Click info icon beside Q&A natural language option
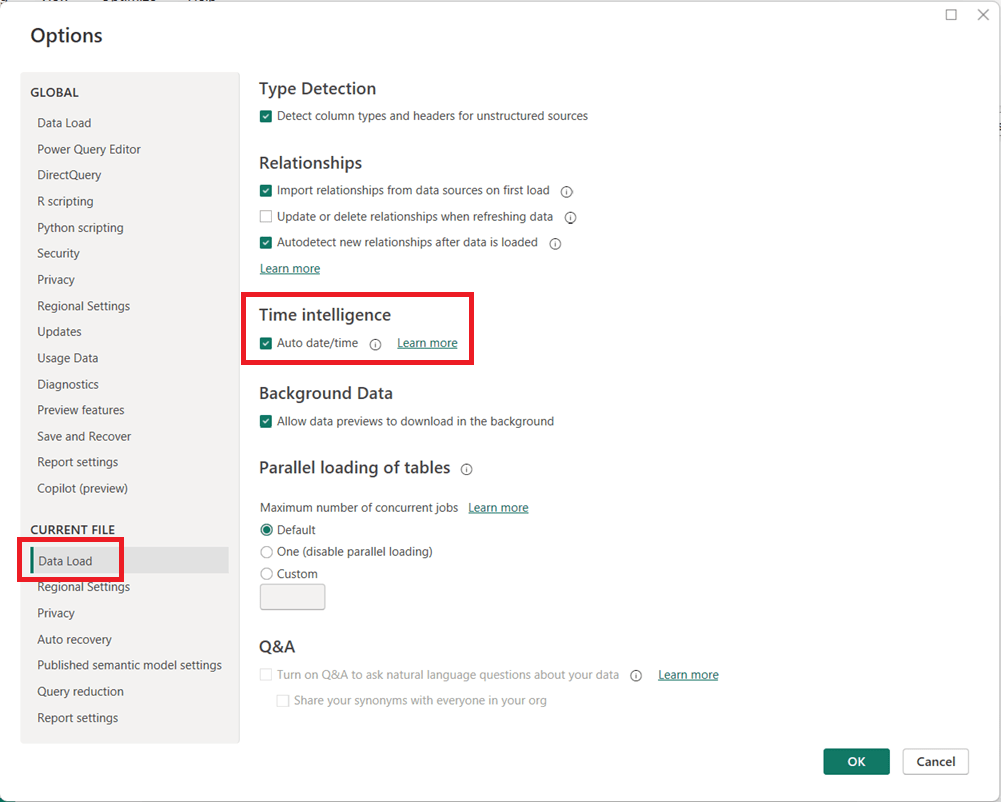1001x802 pixels. 636,676
